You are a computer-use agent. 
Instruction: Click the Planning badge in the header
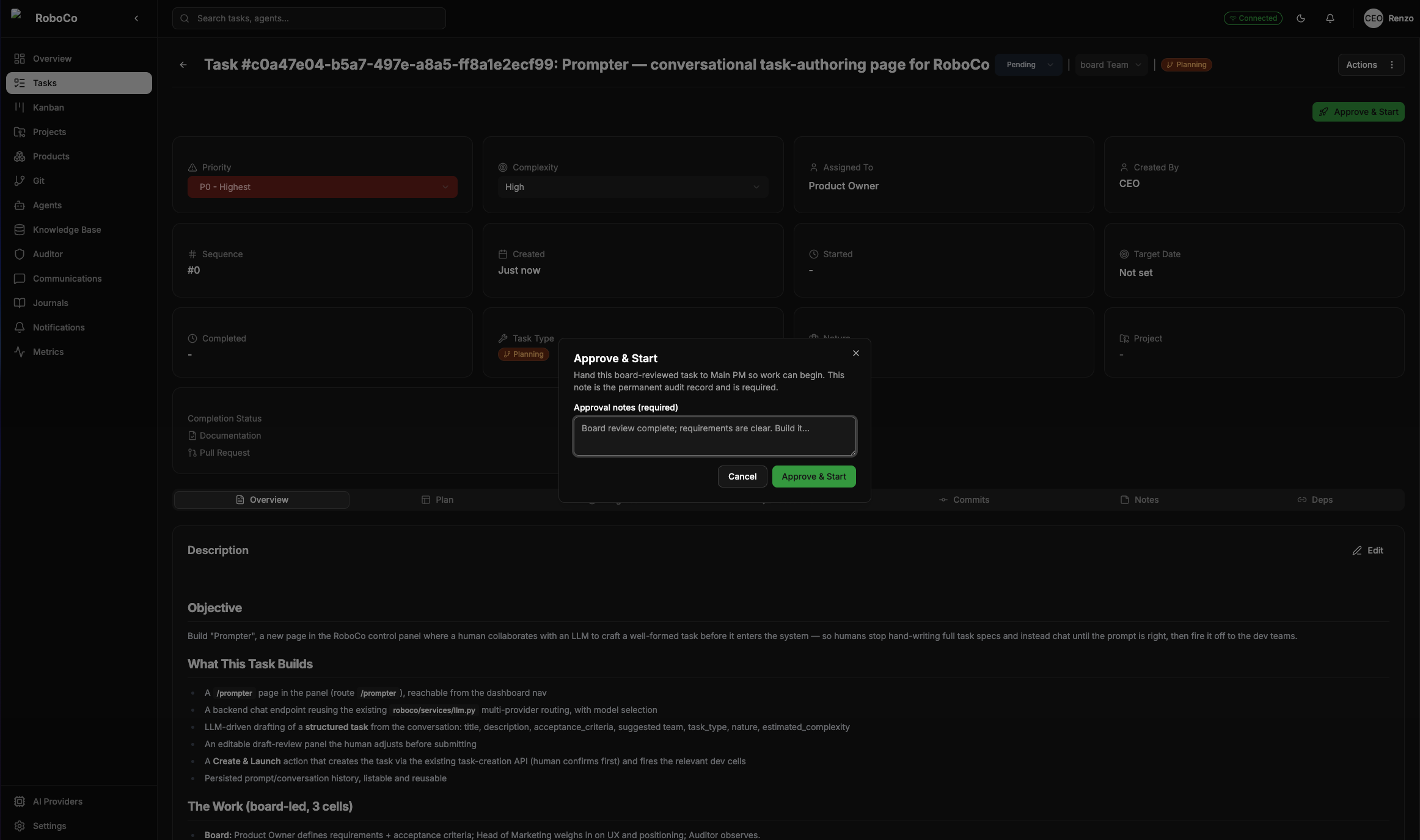tap(1187, 65)
